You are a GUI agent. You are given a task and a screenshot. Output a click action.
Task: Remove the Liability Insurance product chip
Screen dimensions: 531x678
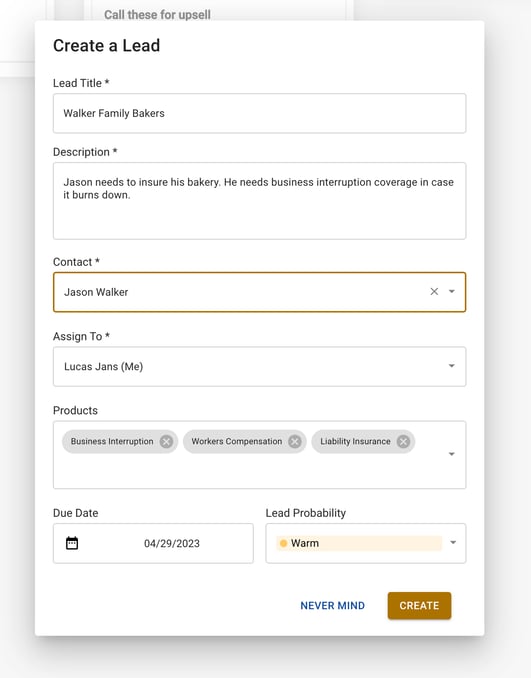[403, 441]
